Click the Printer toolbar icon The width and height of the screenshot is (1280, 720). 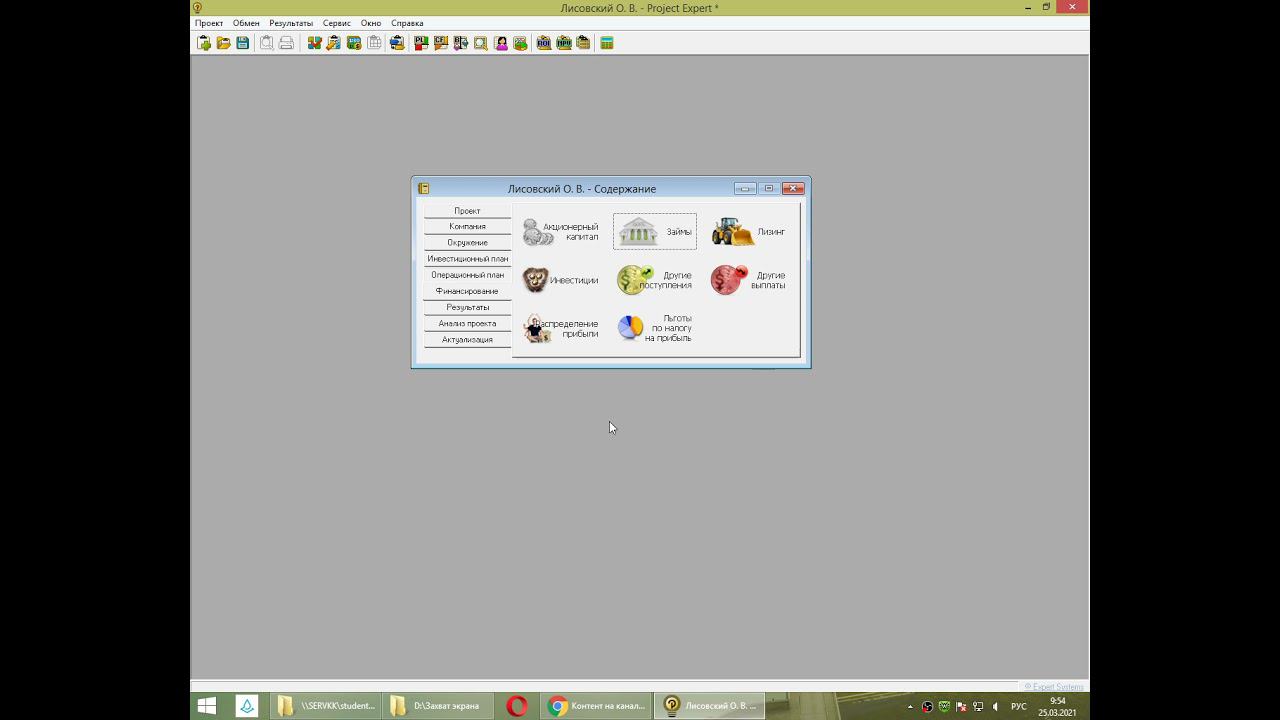pyautogui.click(x=286, y=43)
